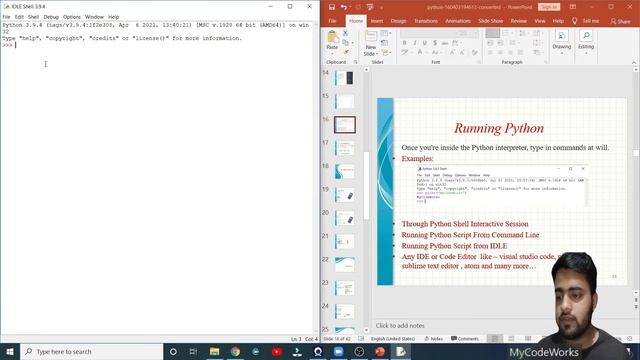Viewport: 640px width, 360px height.
Task: Switch to Slide Show tab
Action: (491, 21)
